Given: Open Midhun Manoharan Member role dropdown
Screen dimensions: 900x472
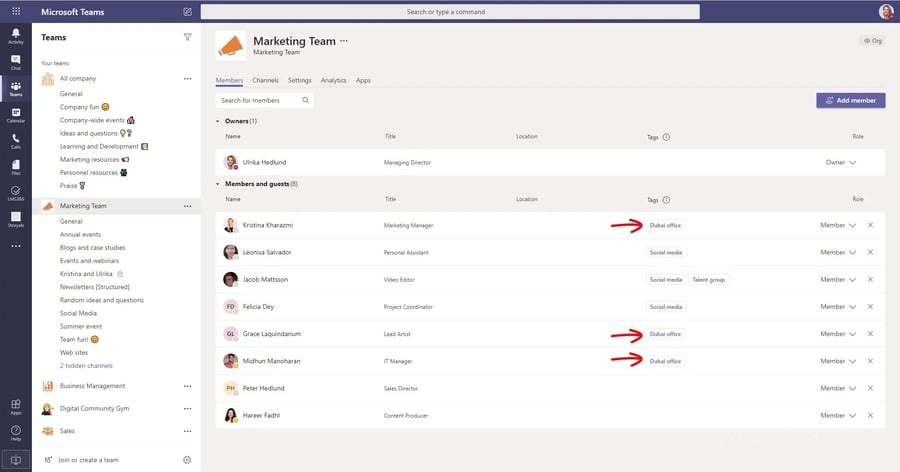Looking at the screenshot, I should [x=838, y=361].
